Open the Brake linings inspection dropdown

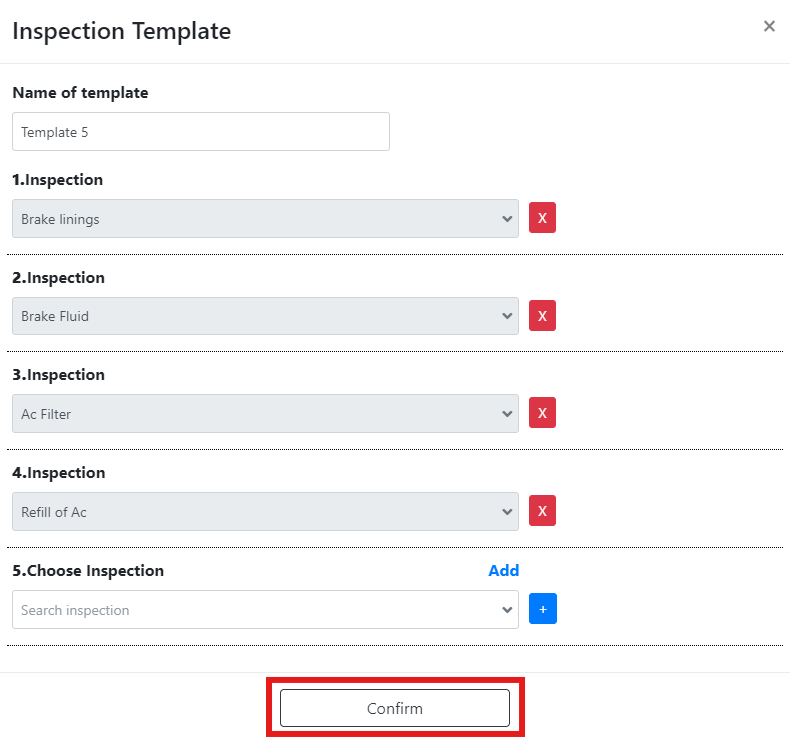(265, 219)
